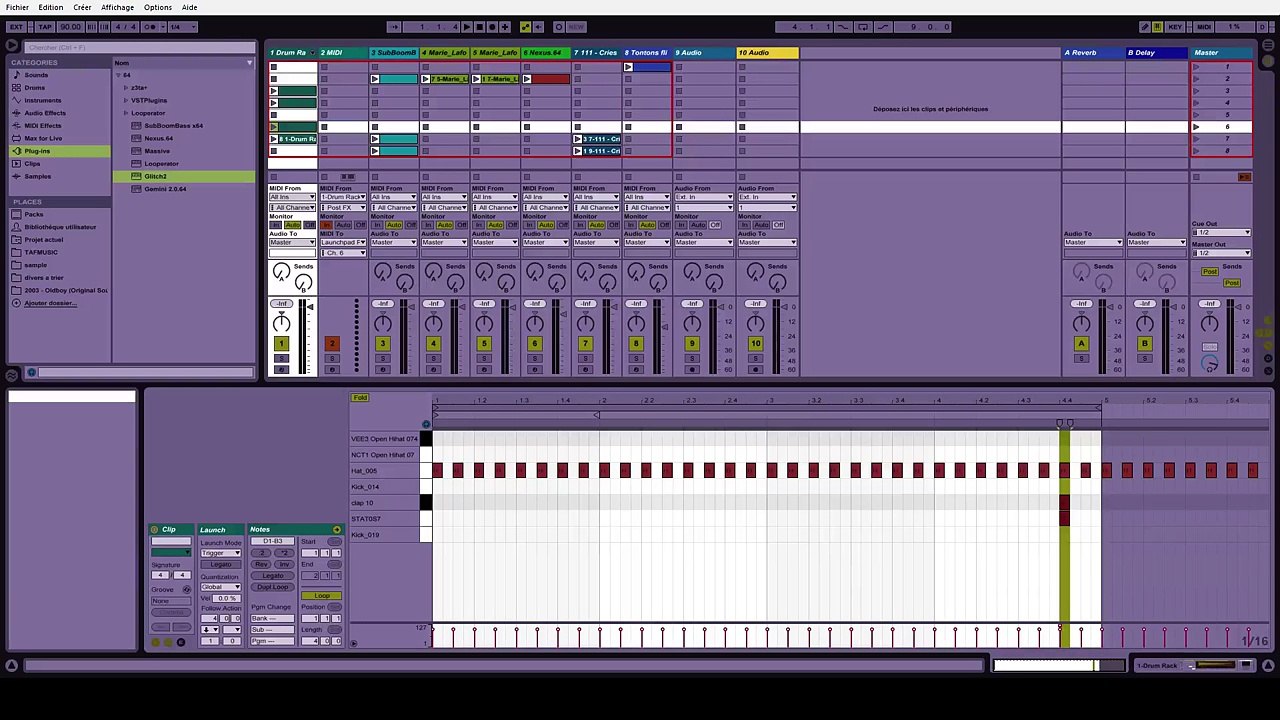Open the Edition menu

point(50,7)
